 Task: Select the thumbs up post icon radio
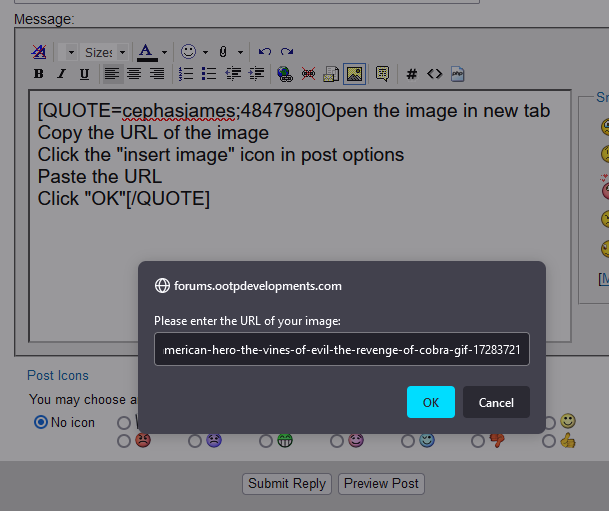point(551,440)
